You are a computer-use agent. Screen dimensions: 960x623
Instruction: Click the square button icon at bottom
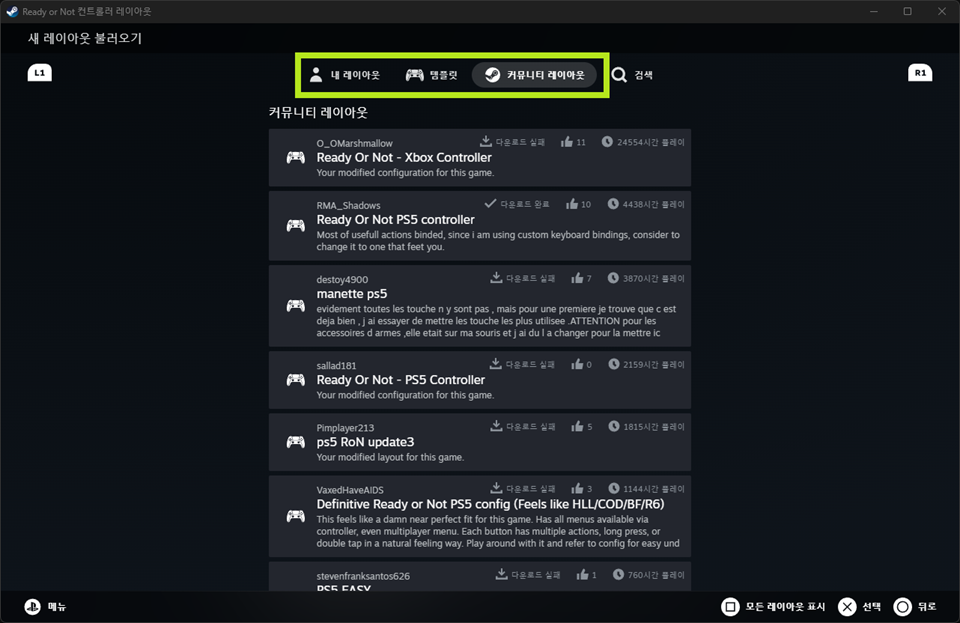[x=730, y=606]
